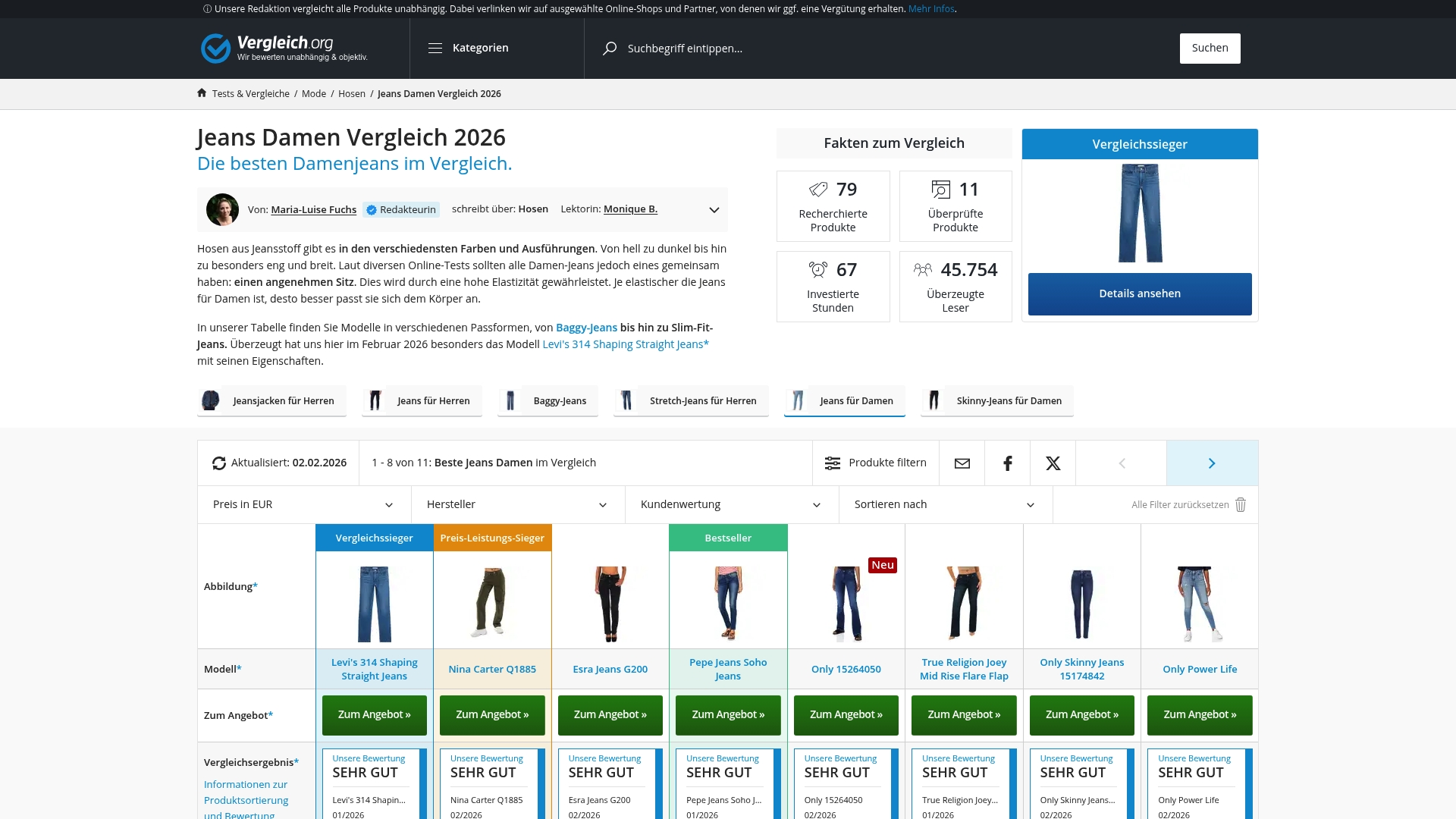Click the home icon in breadcrumb
The height and width of the screenshot is (819, 1456).
click(x=202, y=93)
